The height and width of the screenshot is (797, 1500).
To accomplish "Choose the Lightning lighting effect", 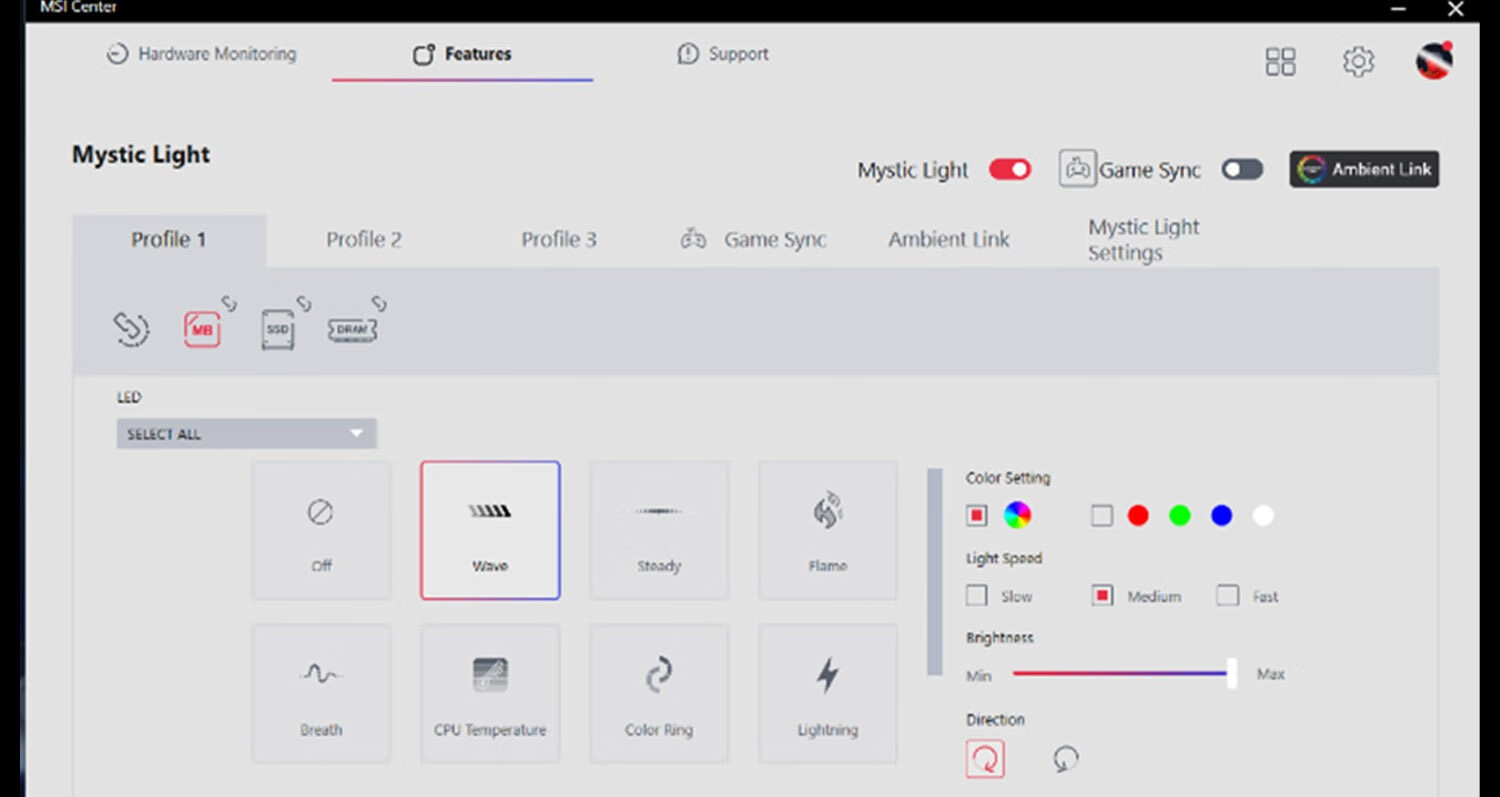I will point(827,694).
